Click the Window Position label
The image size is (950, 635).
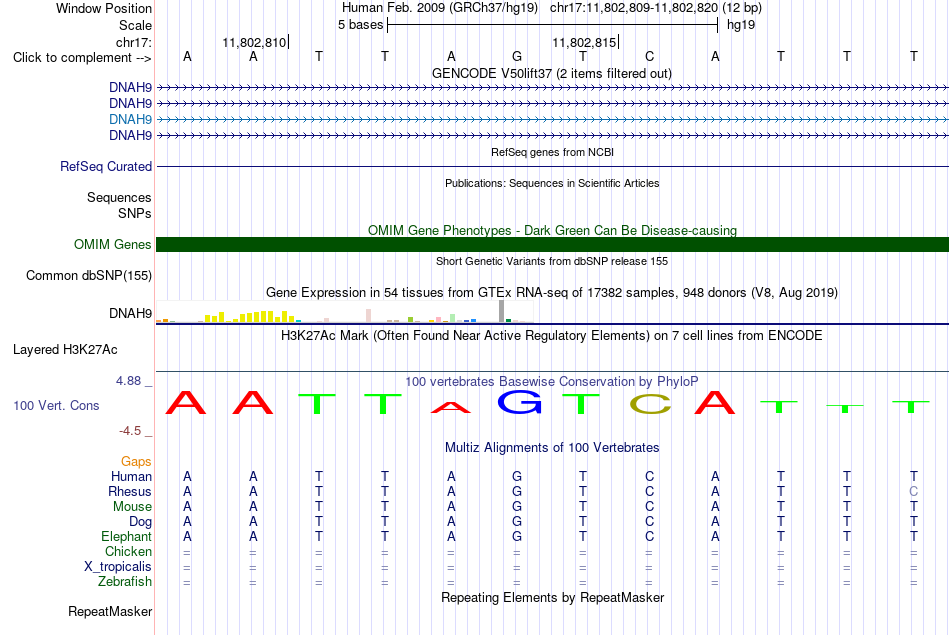[104, 8]
